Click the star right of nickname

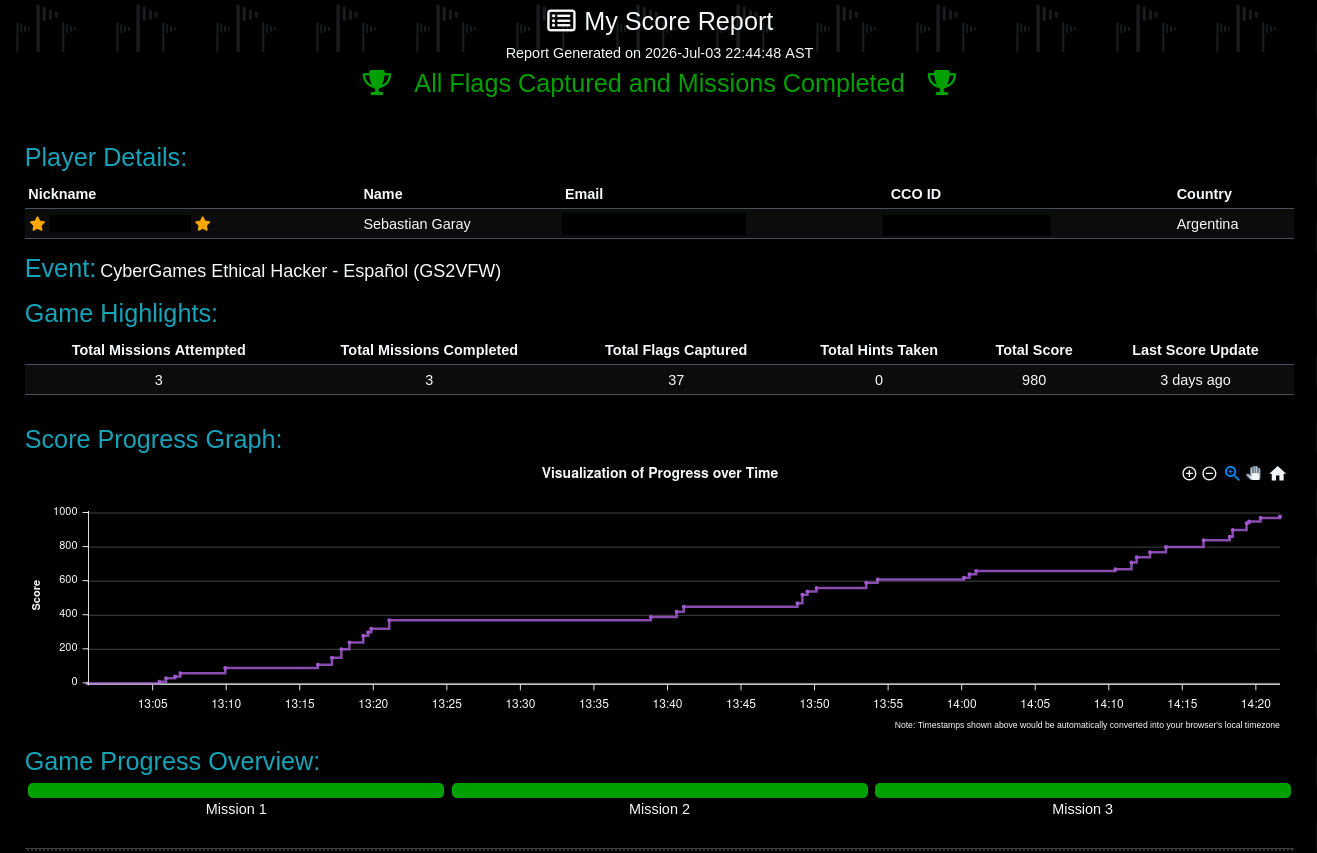pyautogui.click(x=202, y=224)
